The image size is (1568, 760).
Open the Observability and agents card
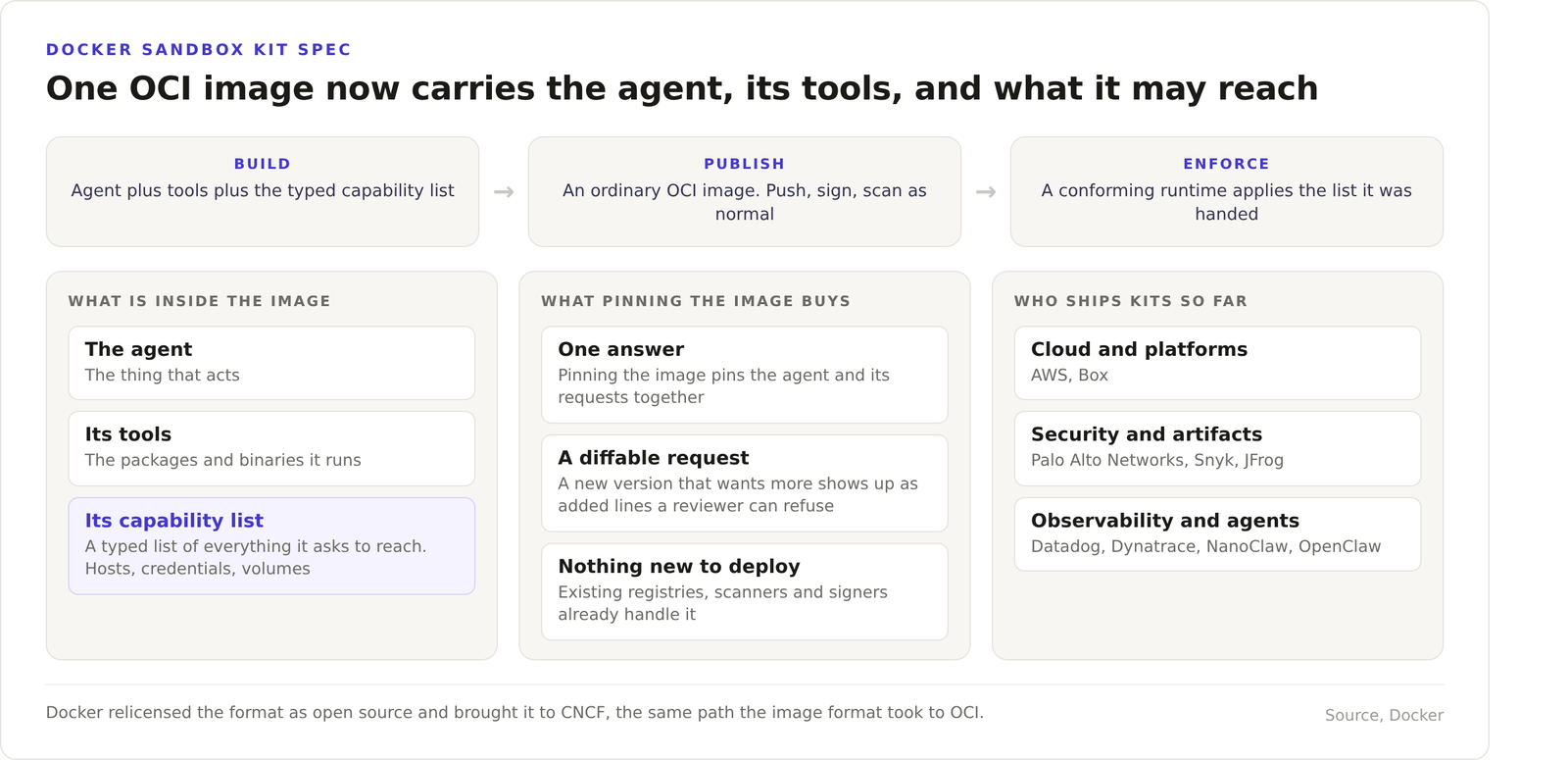coord(1217,534)
